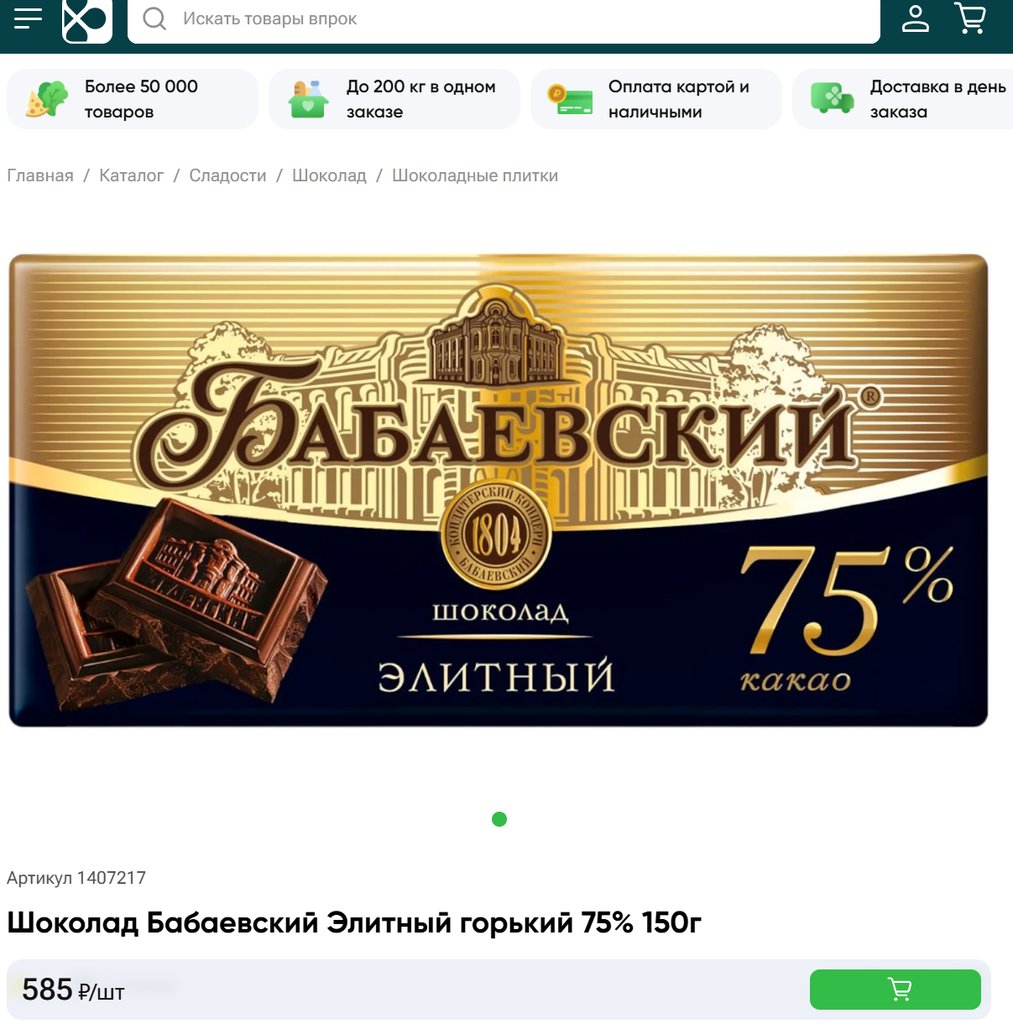Click the green grocery box icon
The width and height of the screenshot is (1013, 1024).
[x=308, y=99]
